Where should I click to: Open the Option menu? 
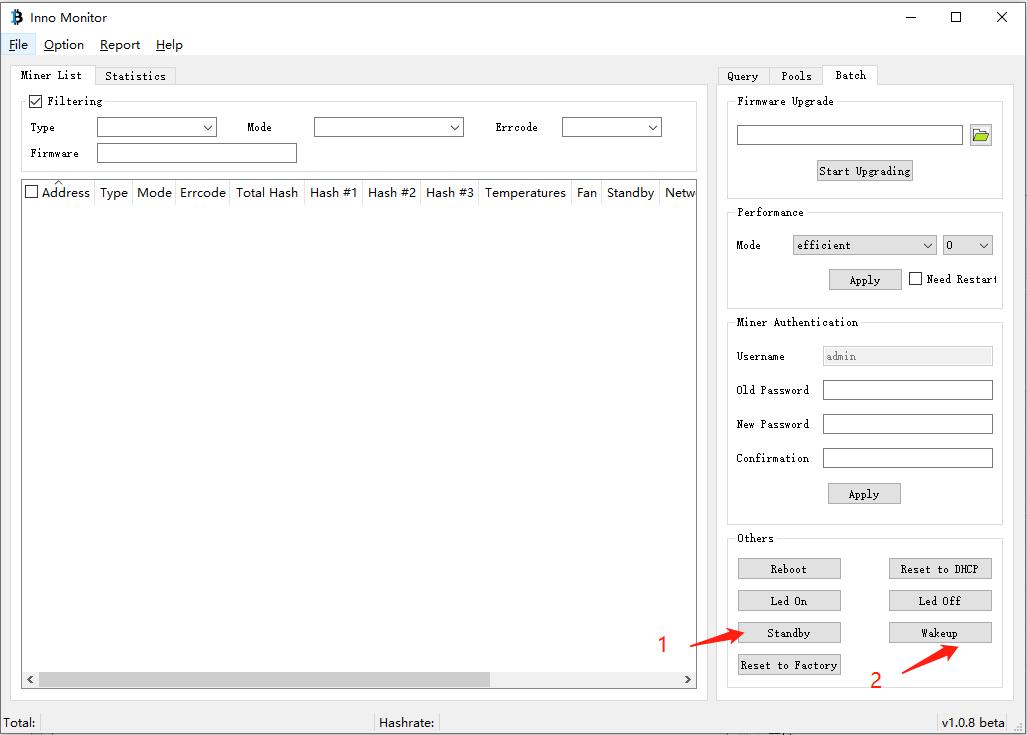tap(64, 45)
